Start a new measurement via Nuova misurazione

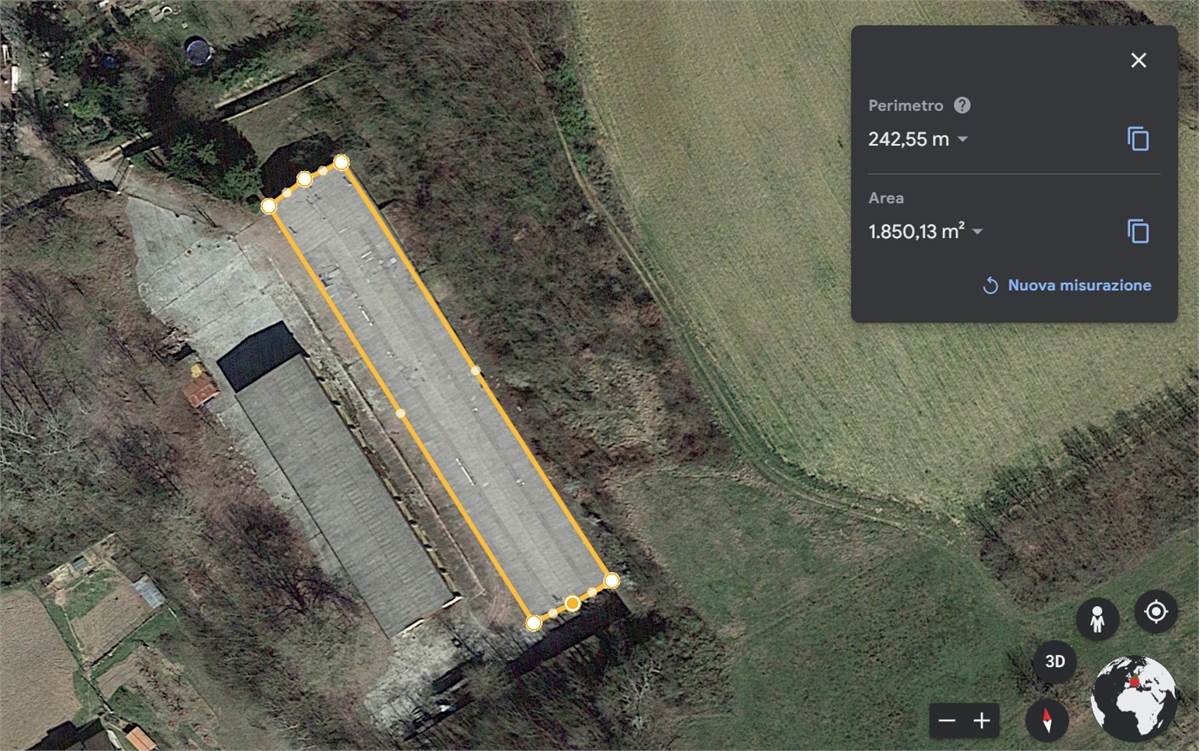tap(1066, 285)
